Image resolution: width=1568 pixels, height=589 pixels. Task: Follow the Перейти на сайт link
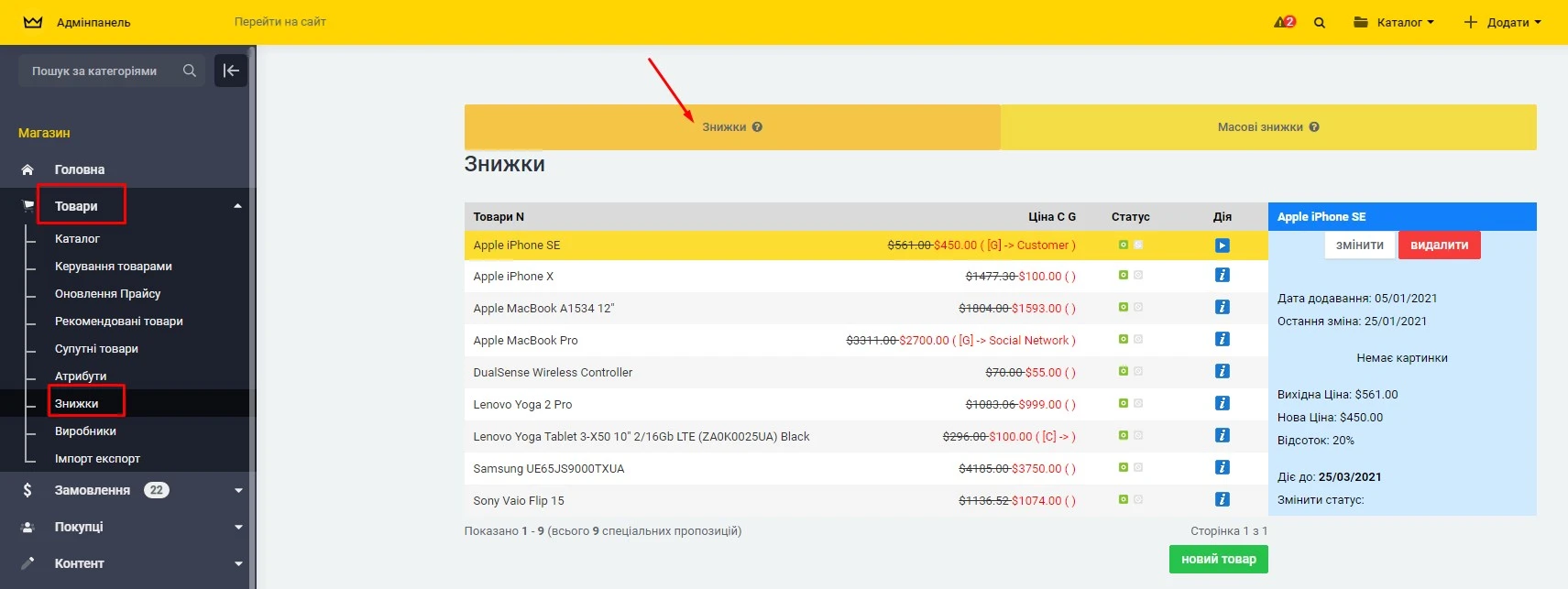pos(280,21)
